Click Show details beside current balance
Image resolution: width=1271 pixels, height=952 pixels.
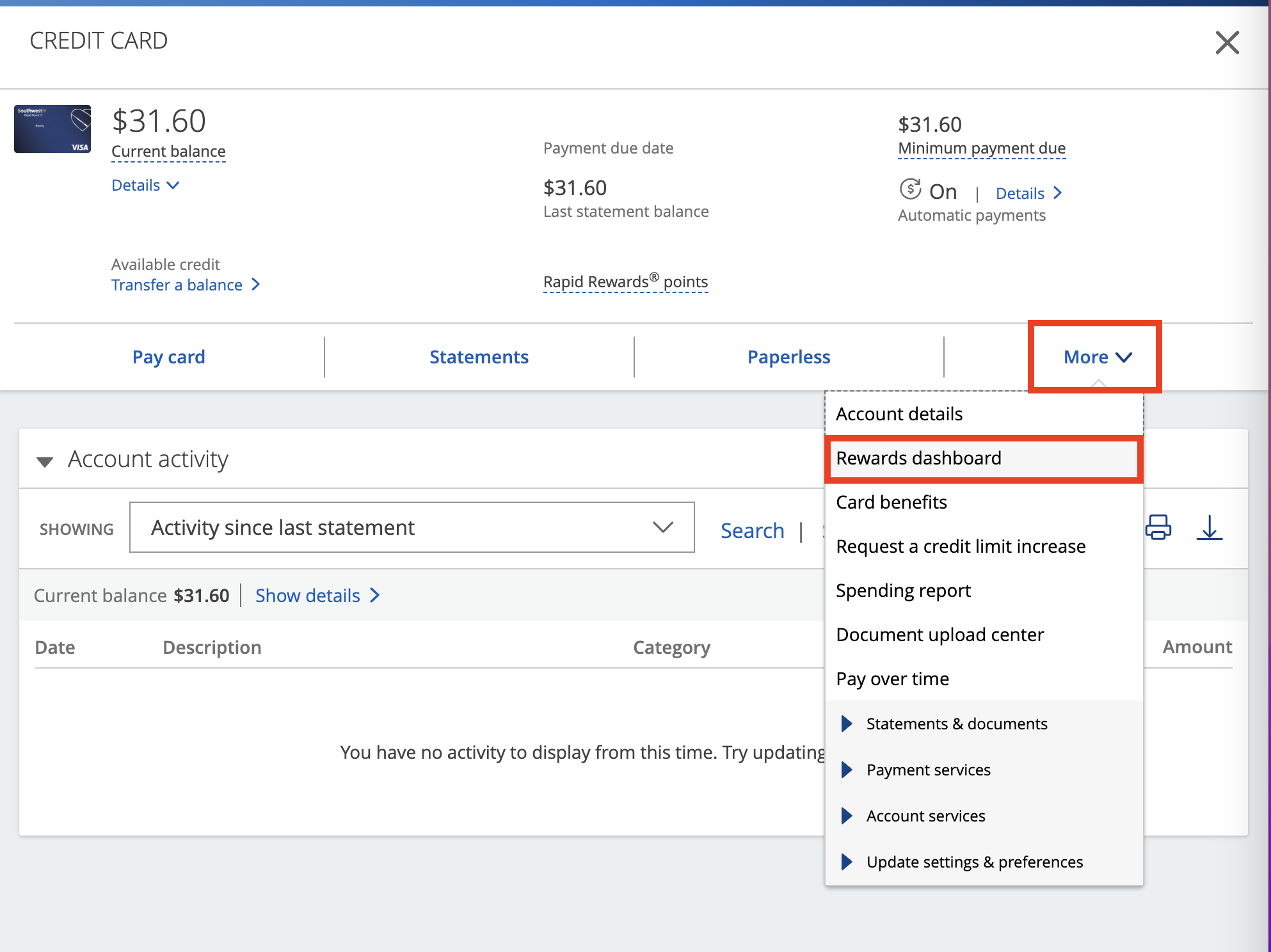click(x=318, y=596)
